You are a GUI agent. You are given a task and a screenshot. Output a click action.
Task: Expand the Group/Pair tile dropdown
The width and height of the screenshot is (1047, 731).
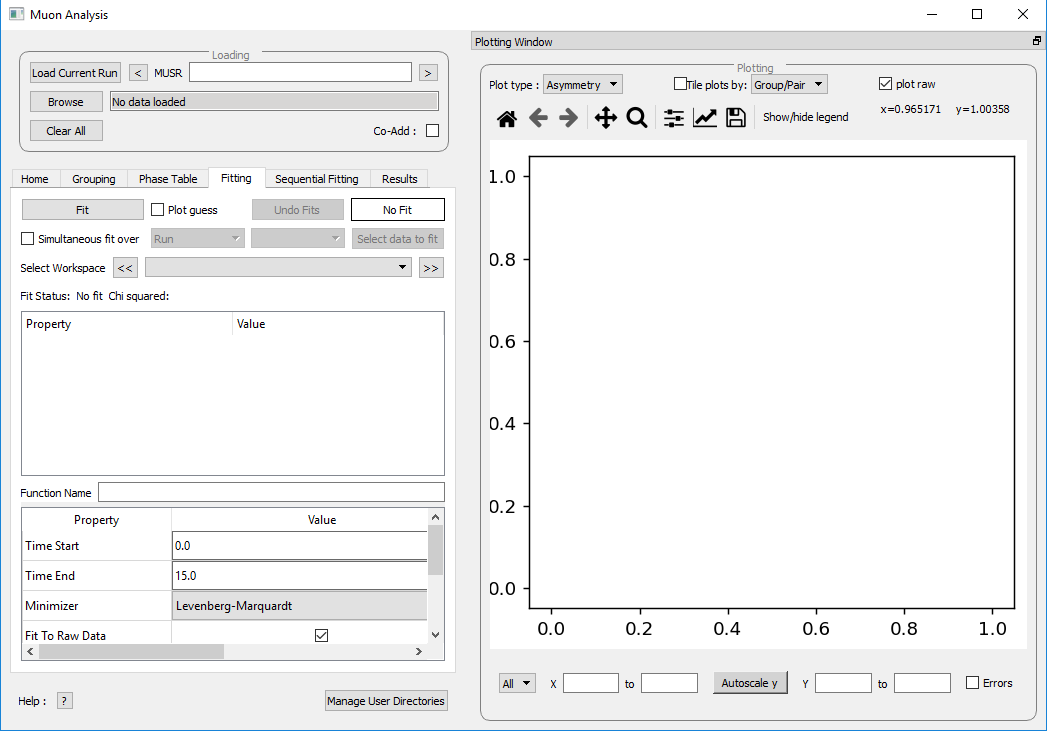[x=789, y=85]
